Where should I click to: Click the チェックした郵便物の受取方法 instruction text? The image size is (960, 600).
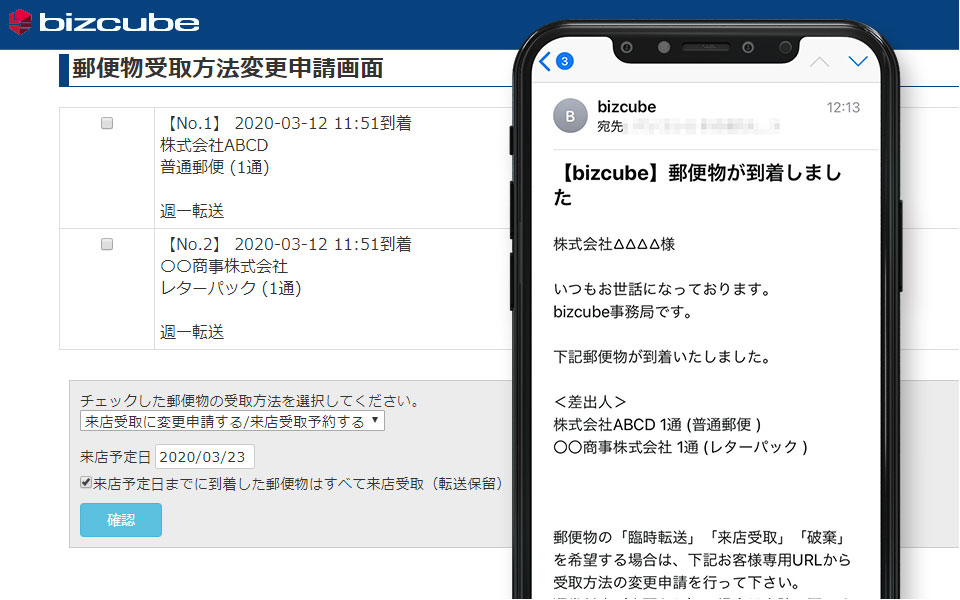(250, 401)
